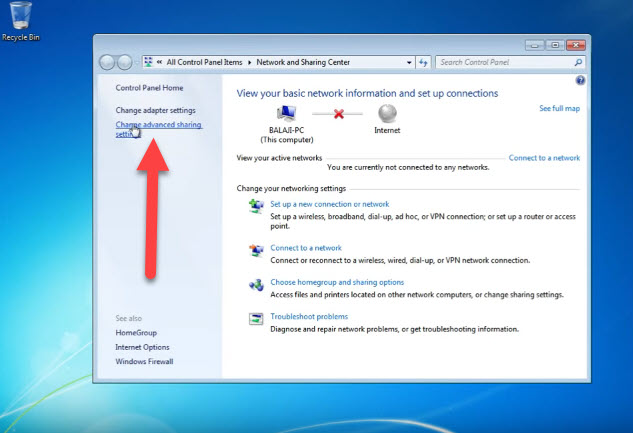Viewport: 633px width, 433px height.
Task: Open Windows Firewall under See also
Action: coord(144,361)
